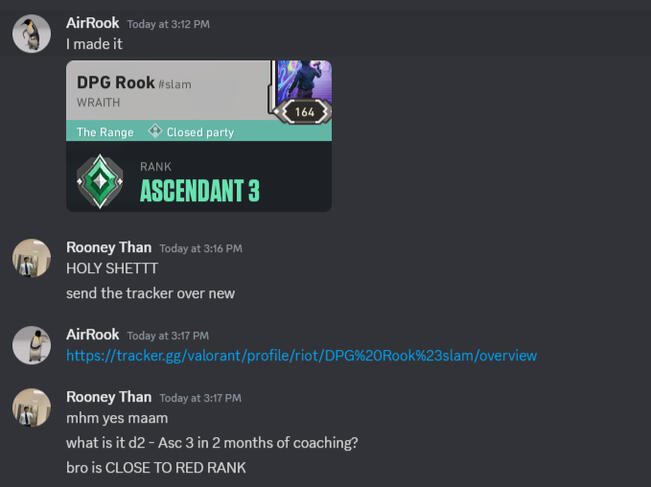The image size is (651, 487).
Task: Click Rooney Than username at 3:16 PM
Action: 109,247
